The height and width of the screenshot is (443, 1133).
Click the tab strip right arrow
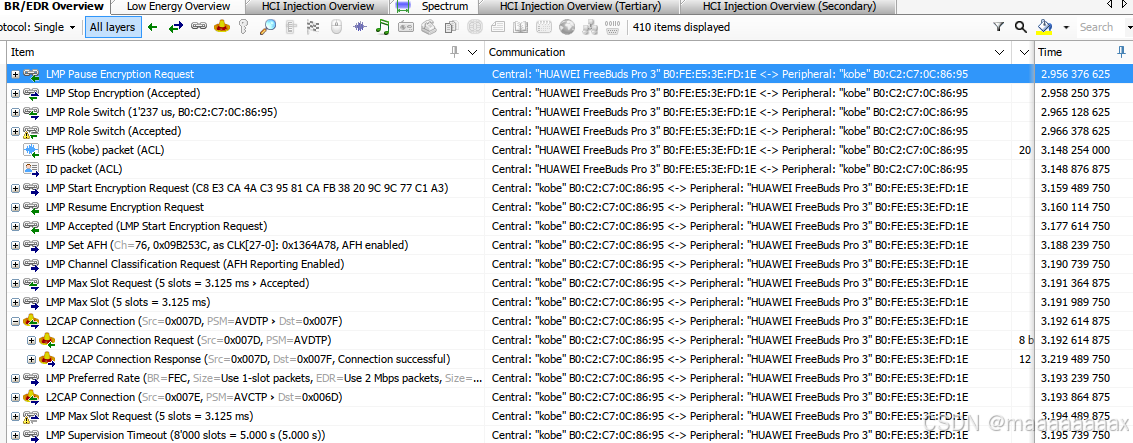coord(1126,6)
